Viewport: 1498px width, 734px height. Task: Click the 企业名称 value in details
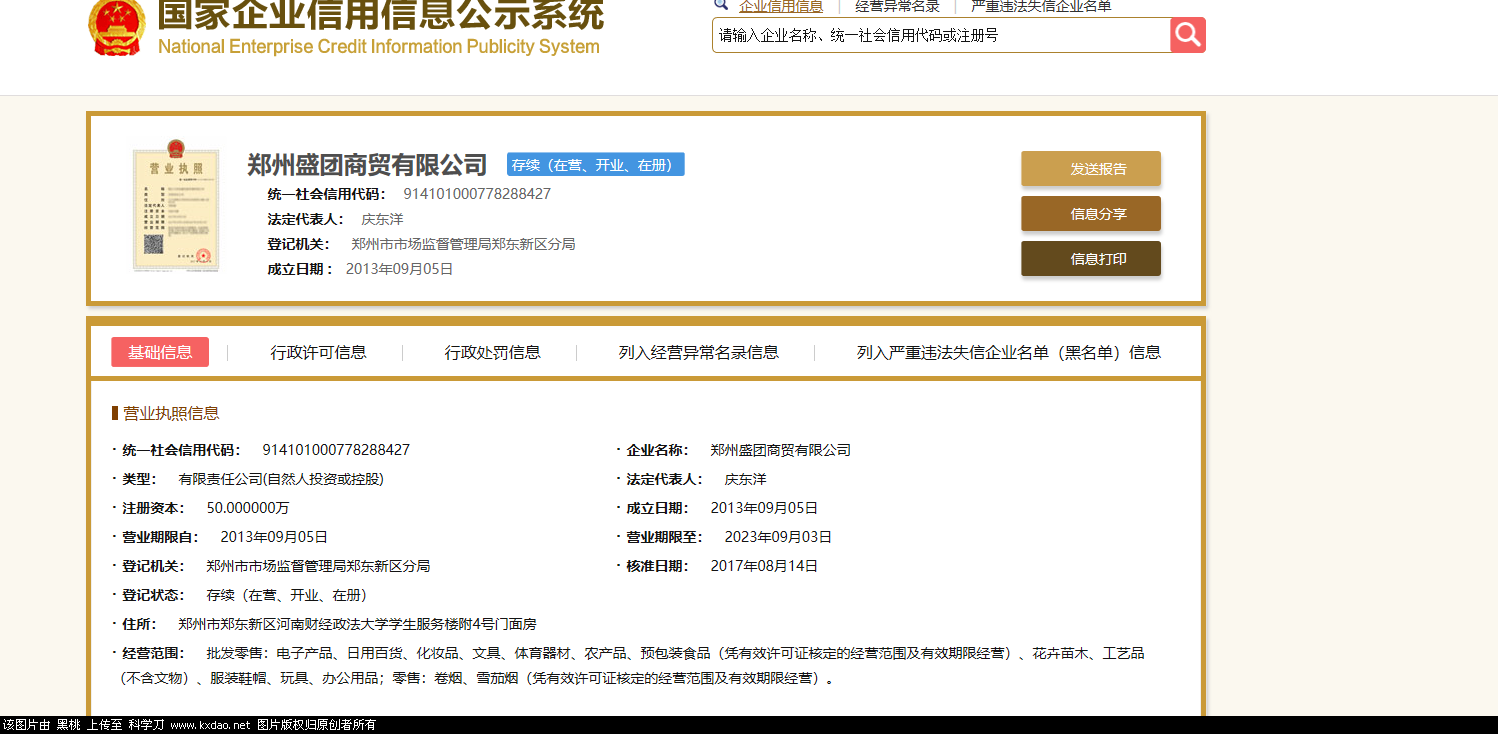point(780,450)
